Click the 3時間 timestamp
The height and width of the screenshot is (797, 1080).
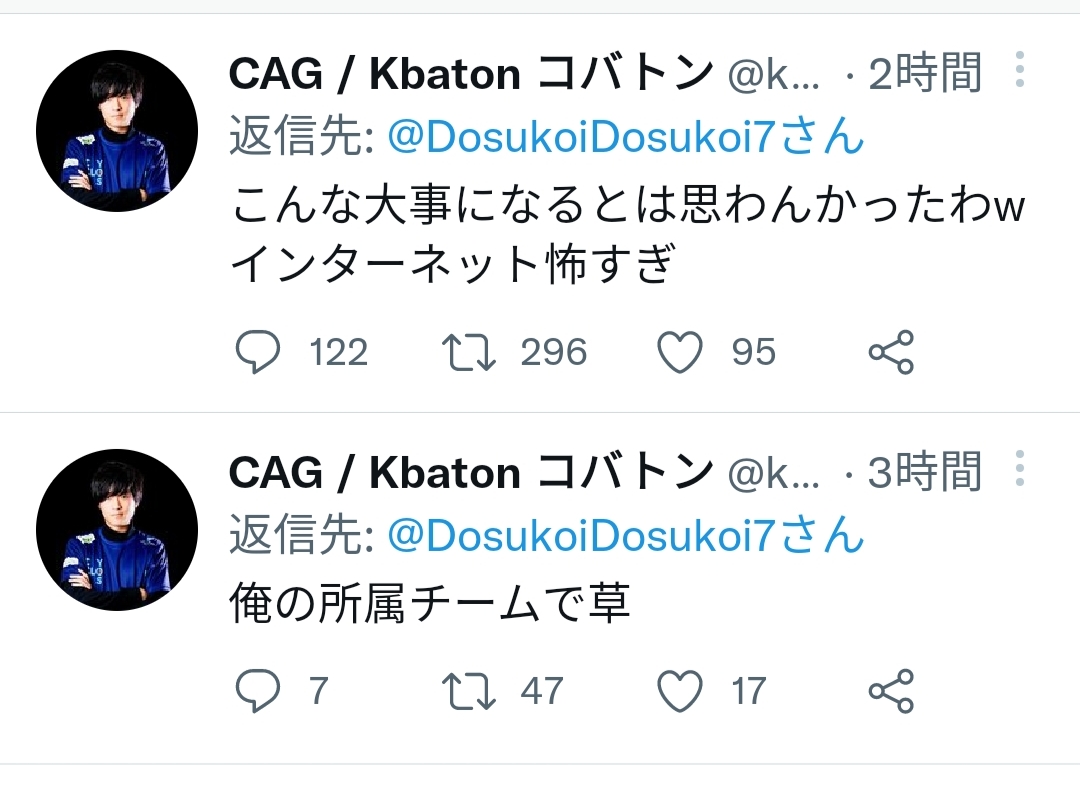pyautogui.click(x=924, y=472)
